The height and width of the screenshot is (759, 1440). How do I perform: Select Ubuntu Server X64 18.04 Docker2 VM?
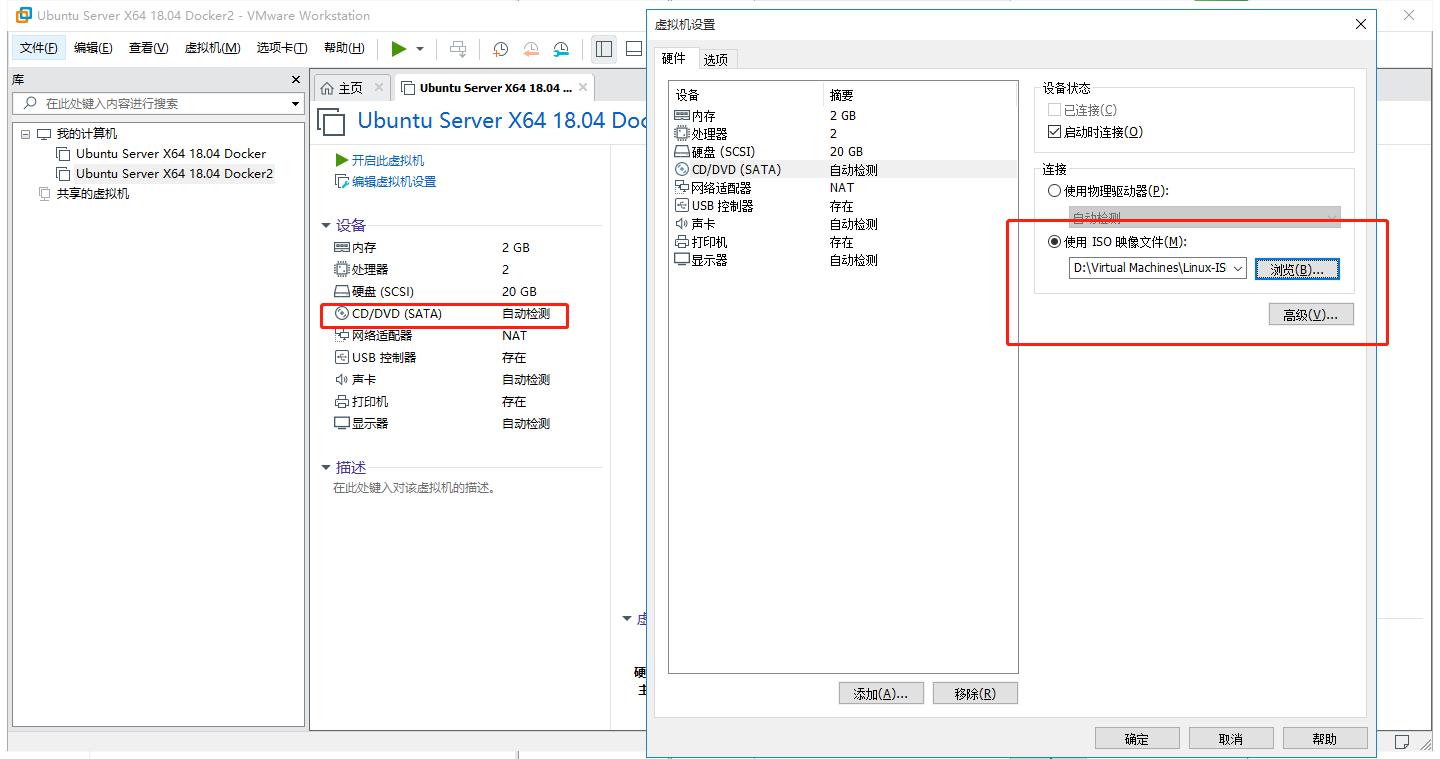(x=174, y=174)
